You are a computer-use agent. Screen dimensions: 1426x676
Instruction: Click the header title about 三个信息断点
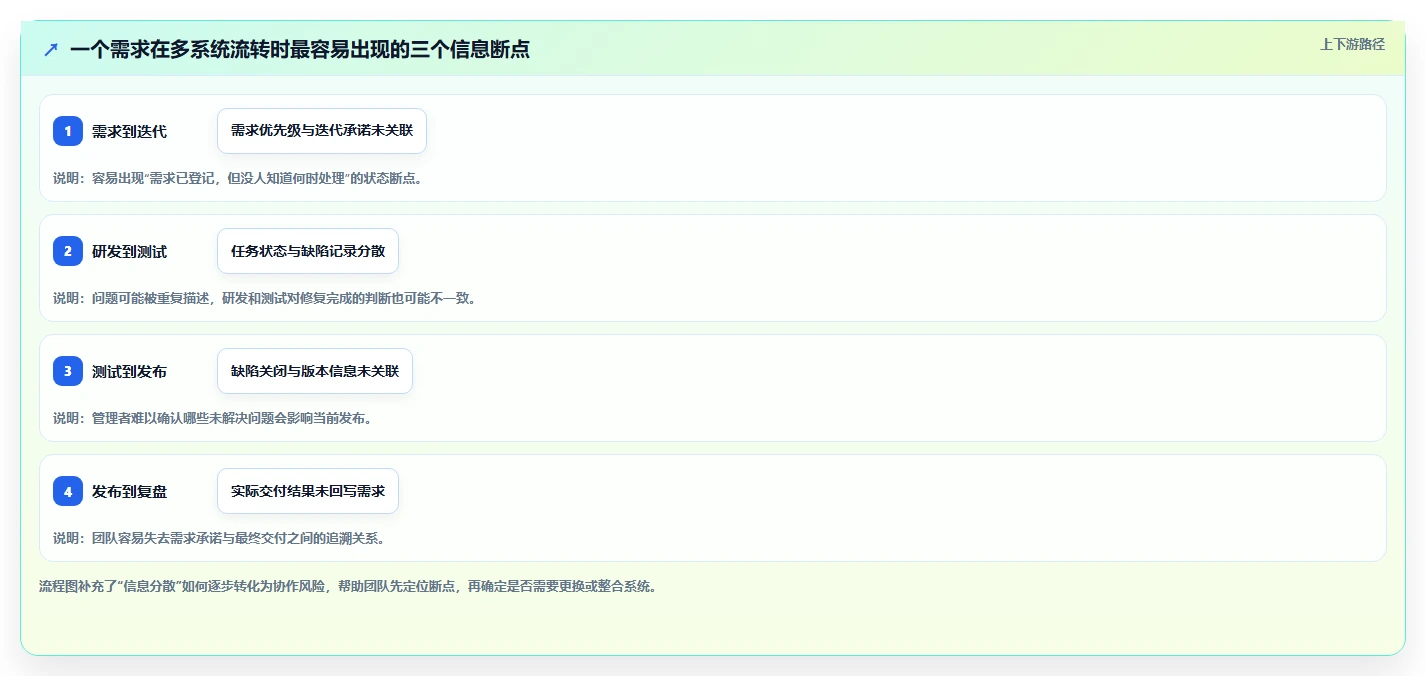300,49
